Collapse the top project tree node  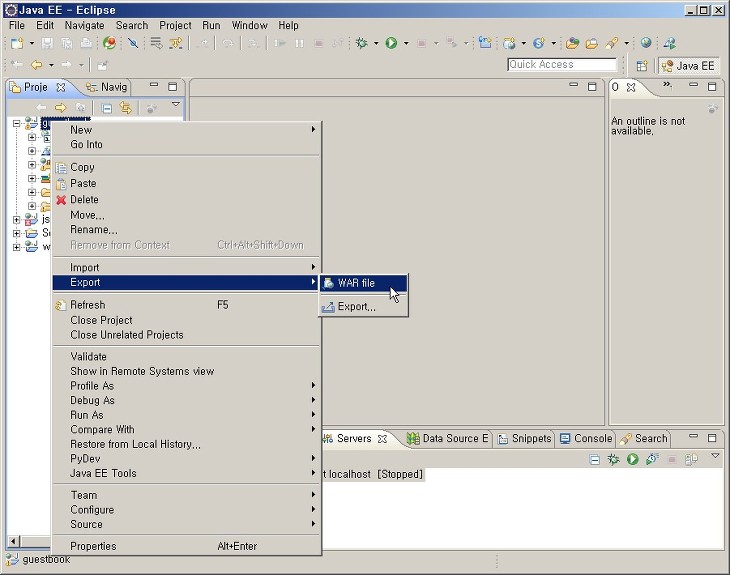click(x=17, y=123)
